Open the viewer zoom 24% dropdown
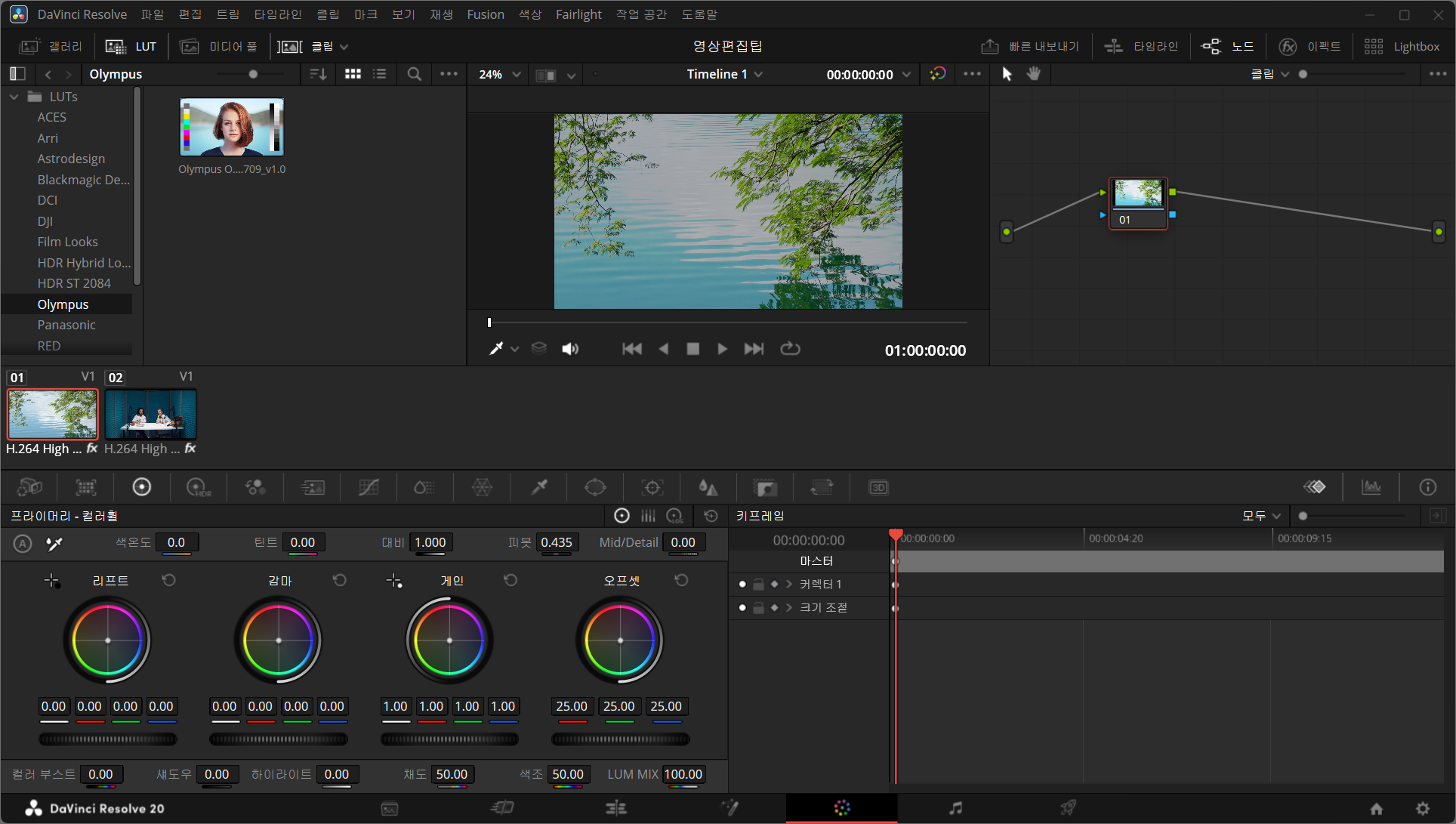 (x=499, y=74)
